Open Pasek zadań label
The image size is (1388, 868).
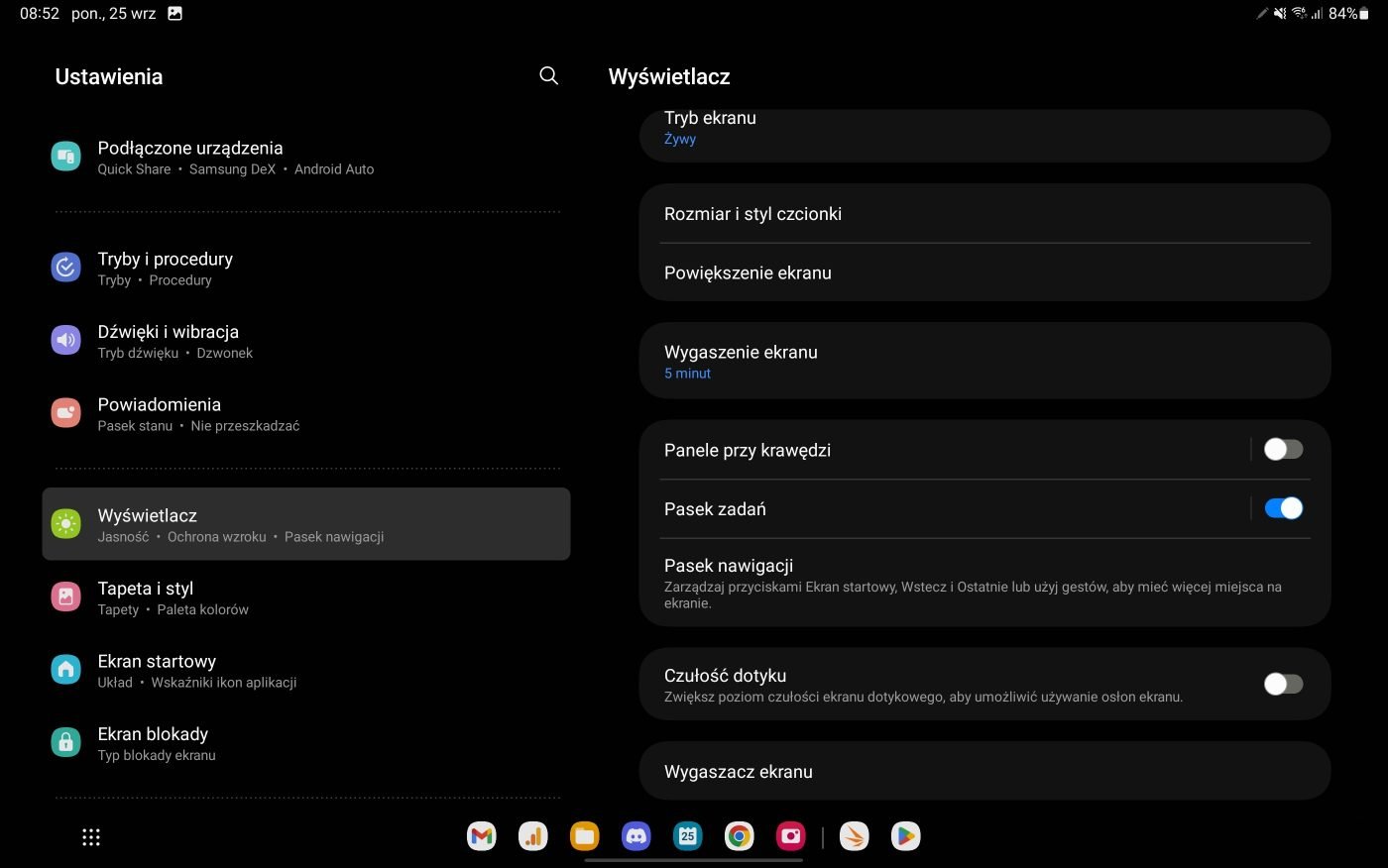(715, 509)
